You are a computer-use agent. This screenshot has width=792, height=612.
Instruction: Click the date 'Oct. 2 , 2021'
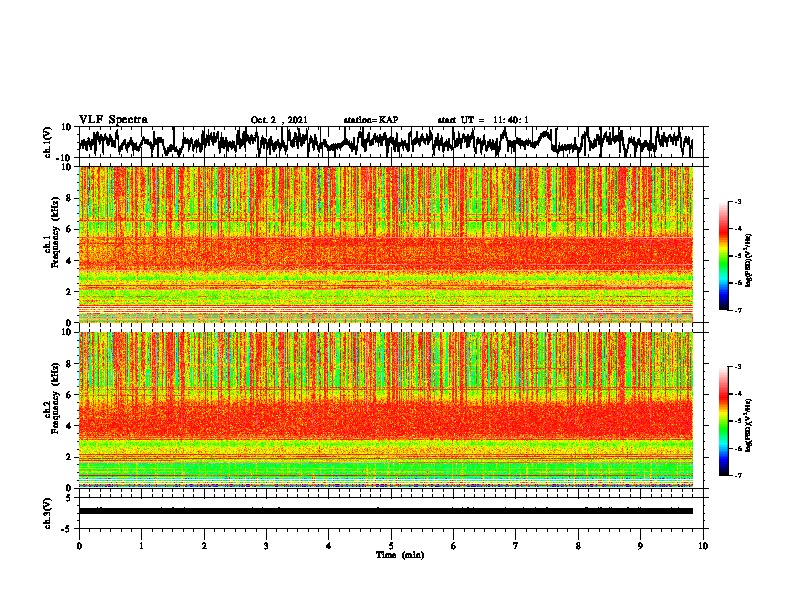coord(279,120)
